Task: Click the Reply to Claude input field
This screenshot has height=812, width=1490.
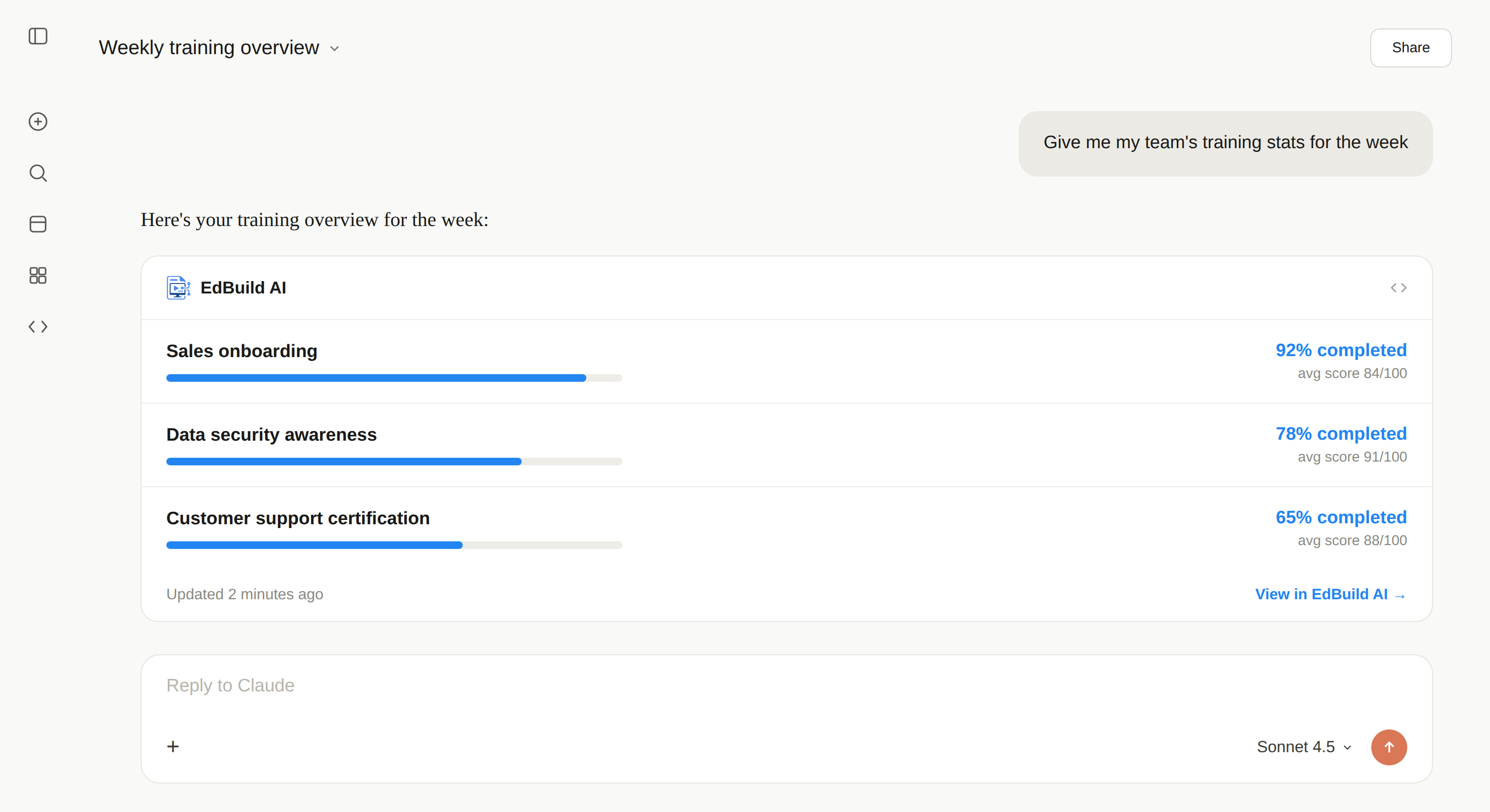Action: click(x=786, y=685)
